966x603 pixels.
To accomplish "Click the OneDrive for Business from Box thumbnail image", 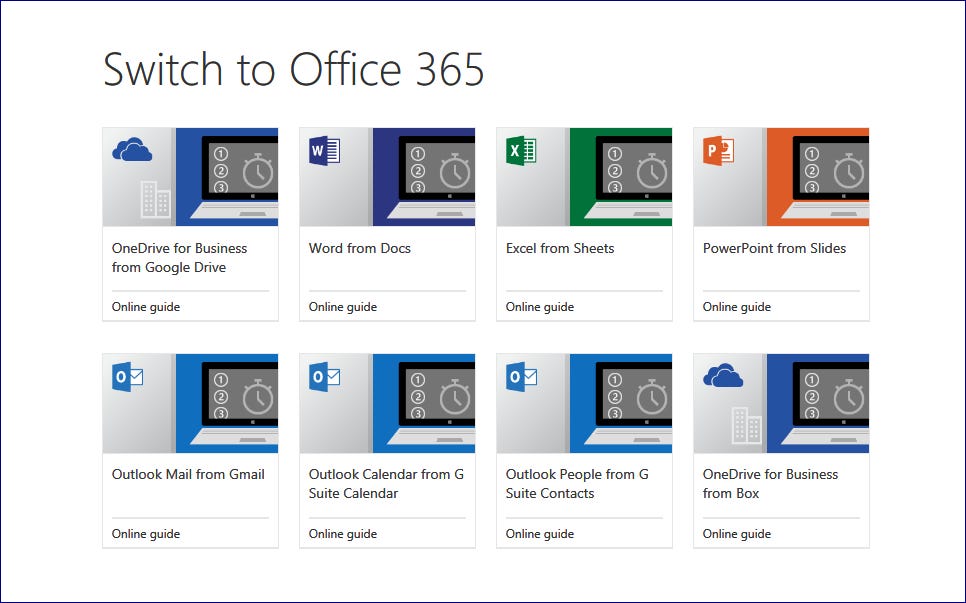I will (x=781, y=402).
